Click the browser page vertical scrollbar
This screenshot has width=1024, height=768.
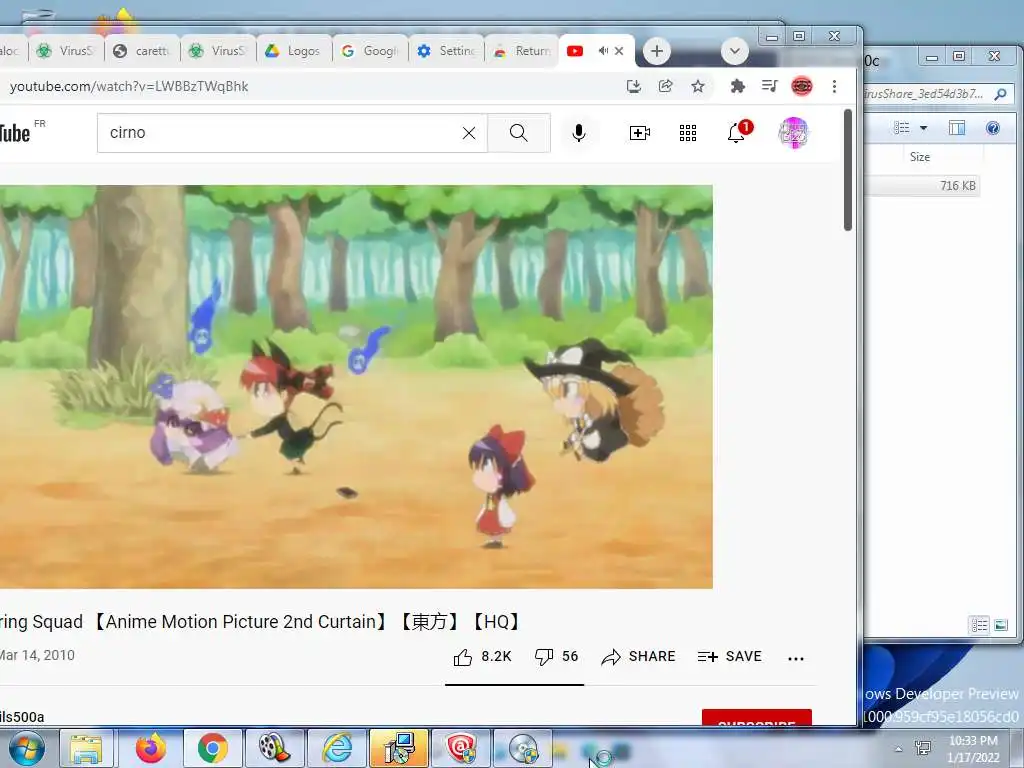pos(848,170)
